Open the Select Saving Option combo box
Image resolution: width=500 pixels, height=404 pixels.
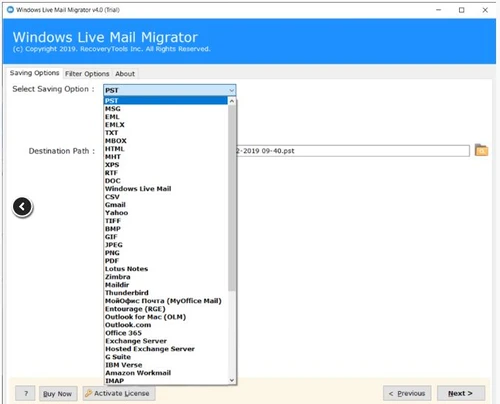(x=170, y=90)
